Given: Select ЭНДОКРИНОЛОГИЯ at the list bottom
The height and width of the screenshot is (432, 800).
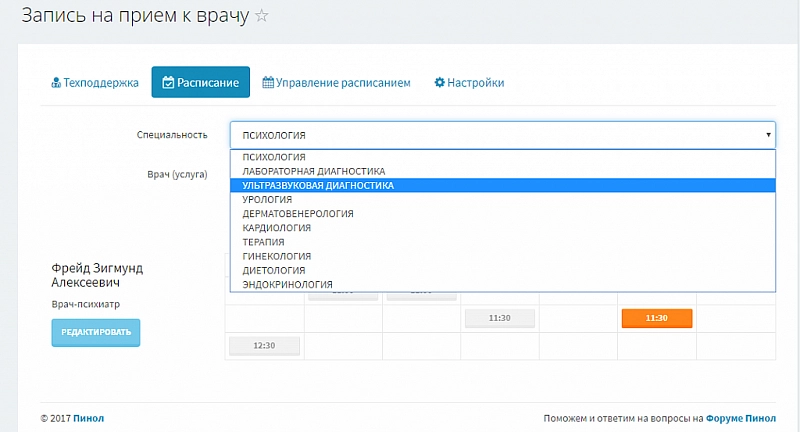Looking at the screenshot, I should pos(288,284).
